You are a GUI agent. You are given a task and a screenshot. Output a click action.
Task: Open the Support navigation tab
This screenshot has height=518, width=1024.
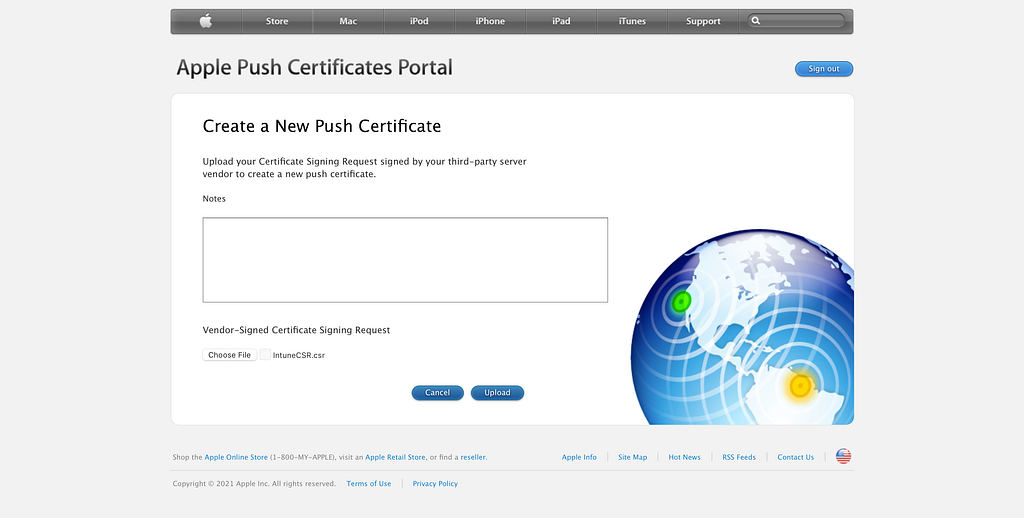pos(703,21)
